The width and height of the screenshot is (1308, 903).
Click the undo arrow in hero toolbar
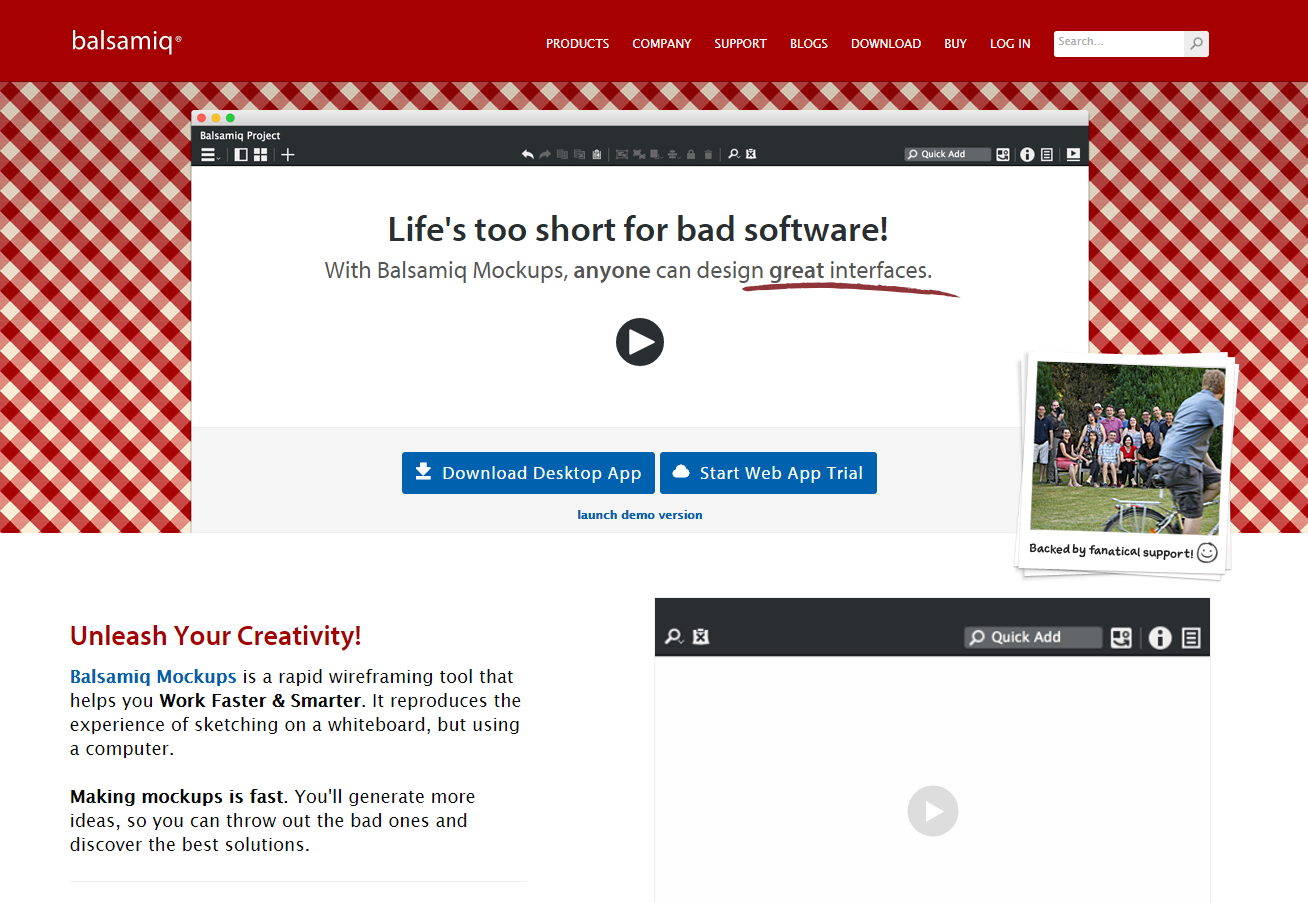(528, 155)
